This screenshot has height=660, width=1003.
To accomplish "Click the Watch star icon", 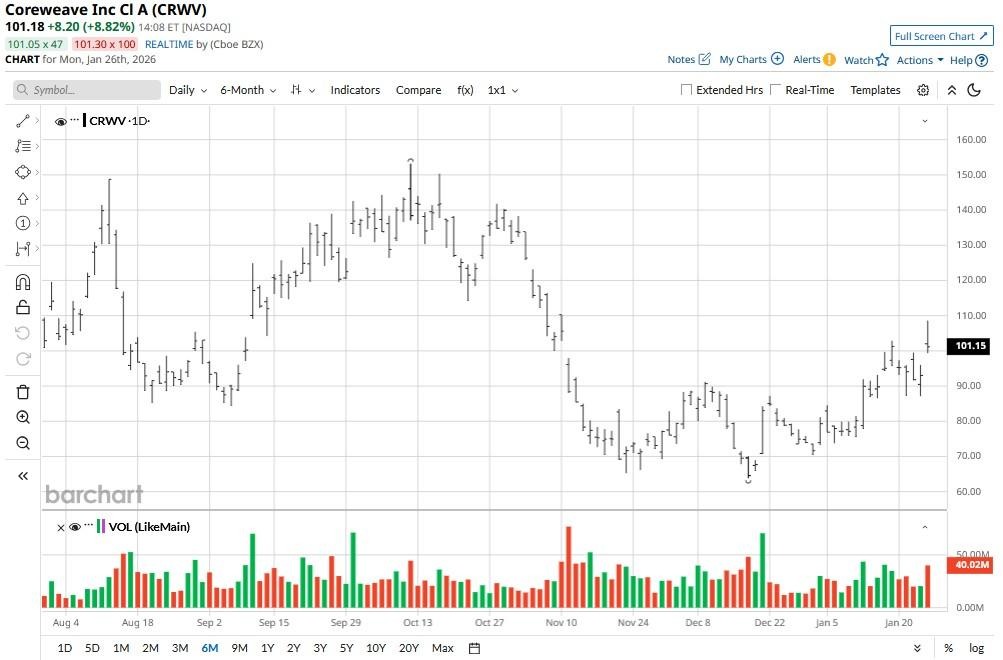I will [x=882, y=59].
